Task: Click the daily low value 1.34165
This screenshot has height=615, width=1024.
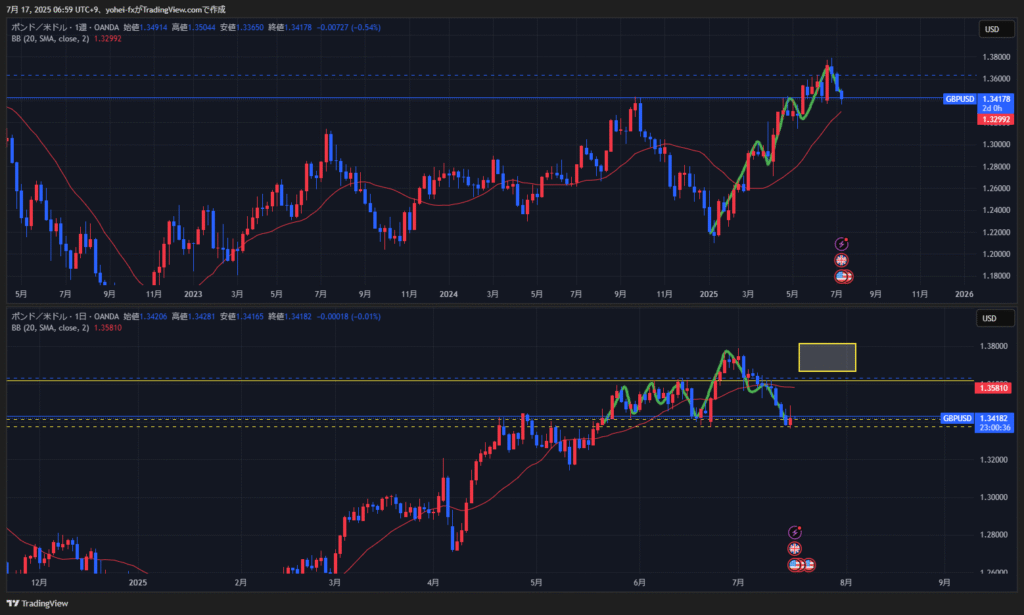Action: [250, 317]
